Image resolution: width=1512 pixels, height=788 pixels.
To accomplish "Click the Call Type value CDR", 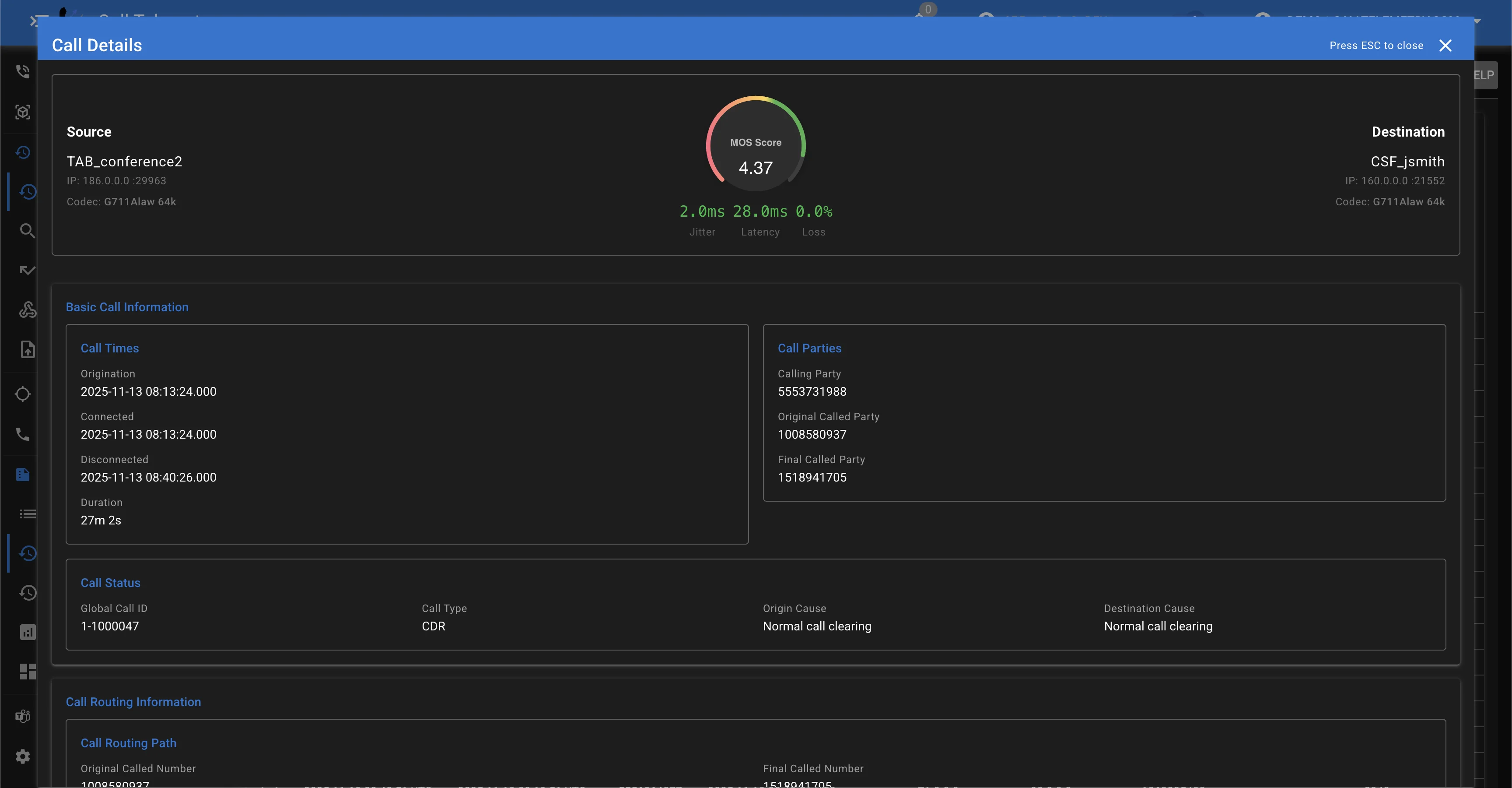I will click(434, 626).
